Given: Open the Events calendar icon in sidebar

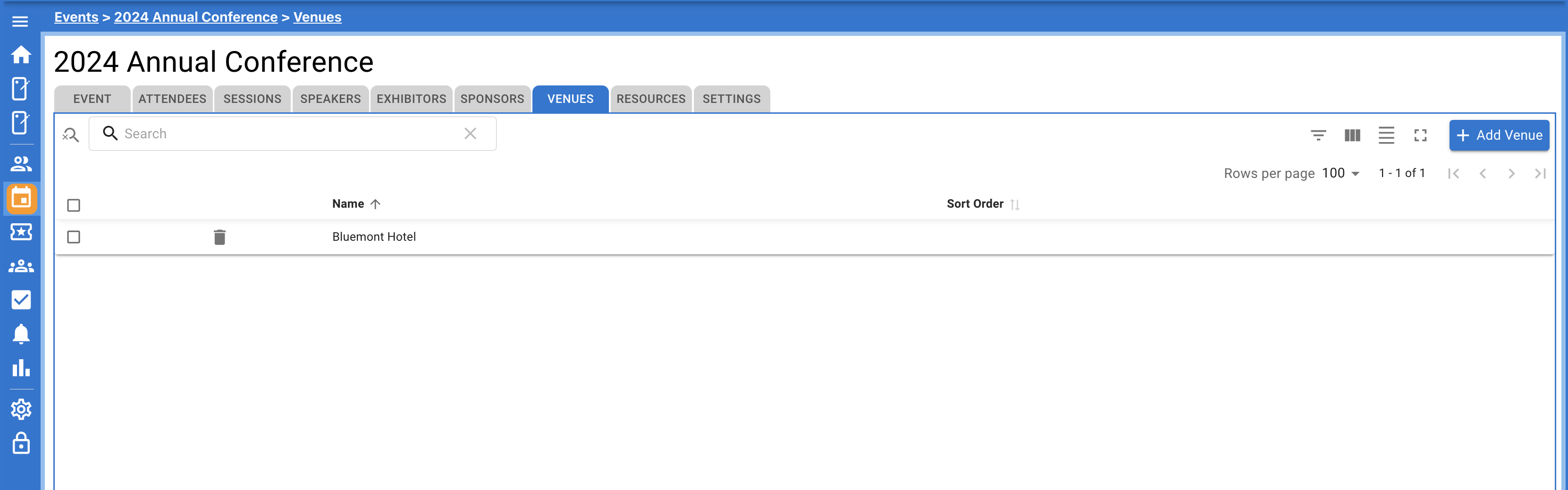Looking at the screenshot, I should pyautogui.click(x=21, y=198).
